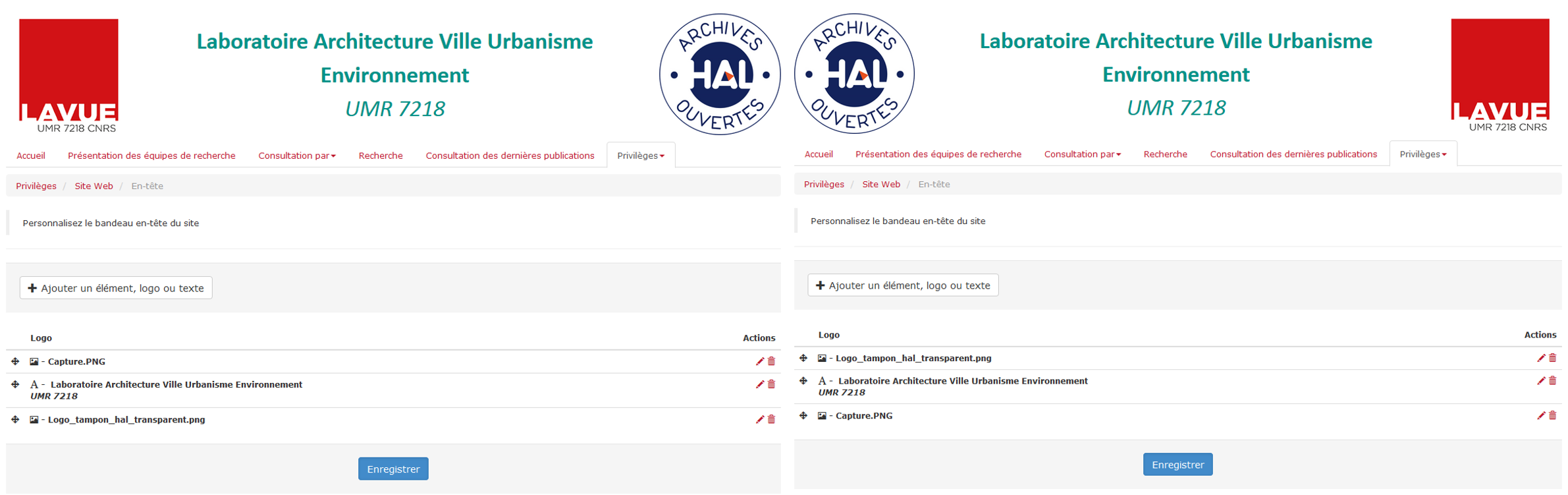Open Privilèges dropdown tab in left panel

pos(641,156)
